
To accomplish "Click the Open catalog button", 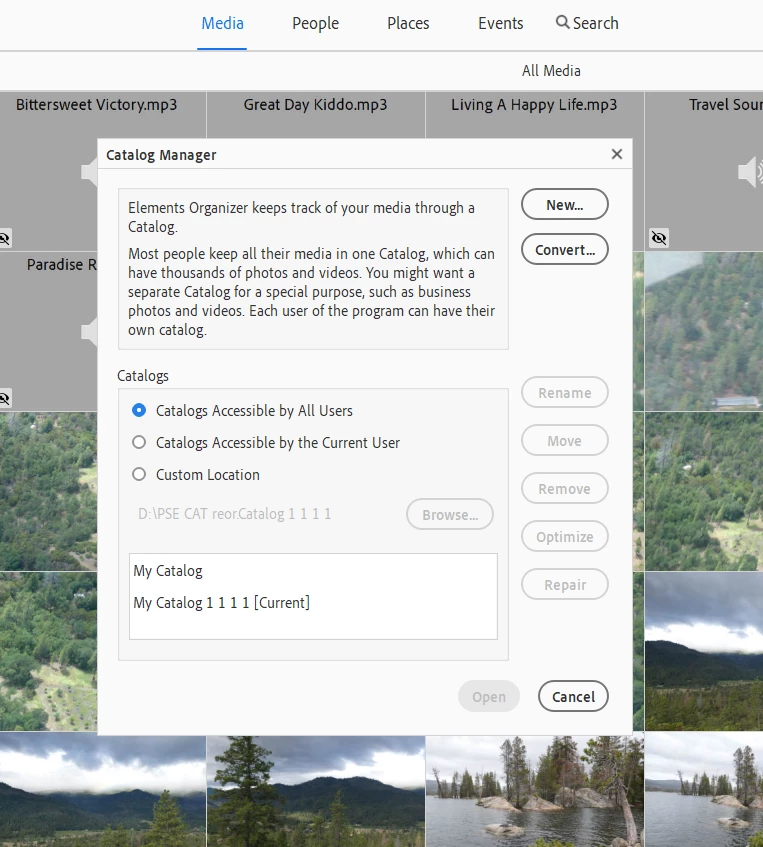I will [x=489, y=696].
